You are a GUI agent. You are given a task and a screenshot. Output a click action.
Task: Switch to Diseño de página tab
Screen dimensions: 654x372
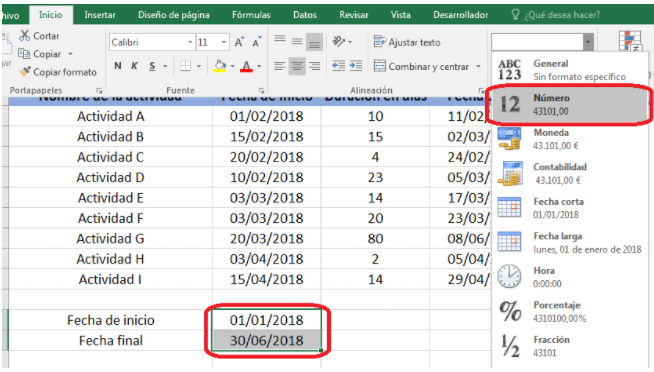(174, 15)
